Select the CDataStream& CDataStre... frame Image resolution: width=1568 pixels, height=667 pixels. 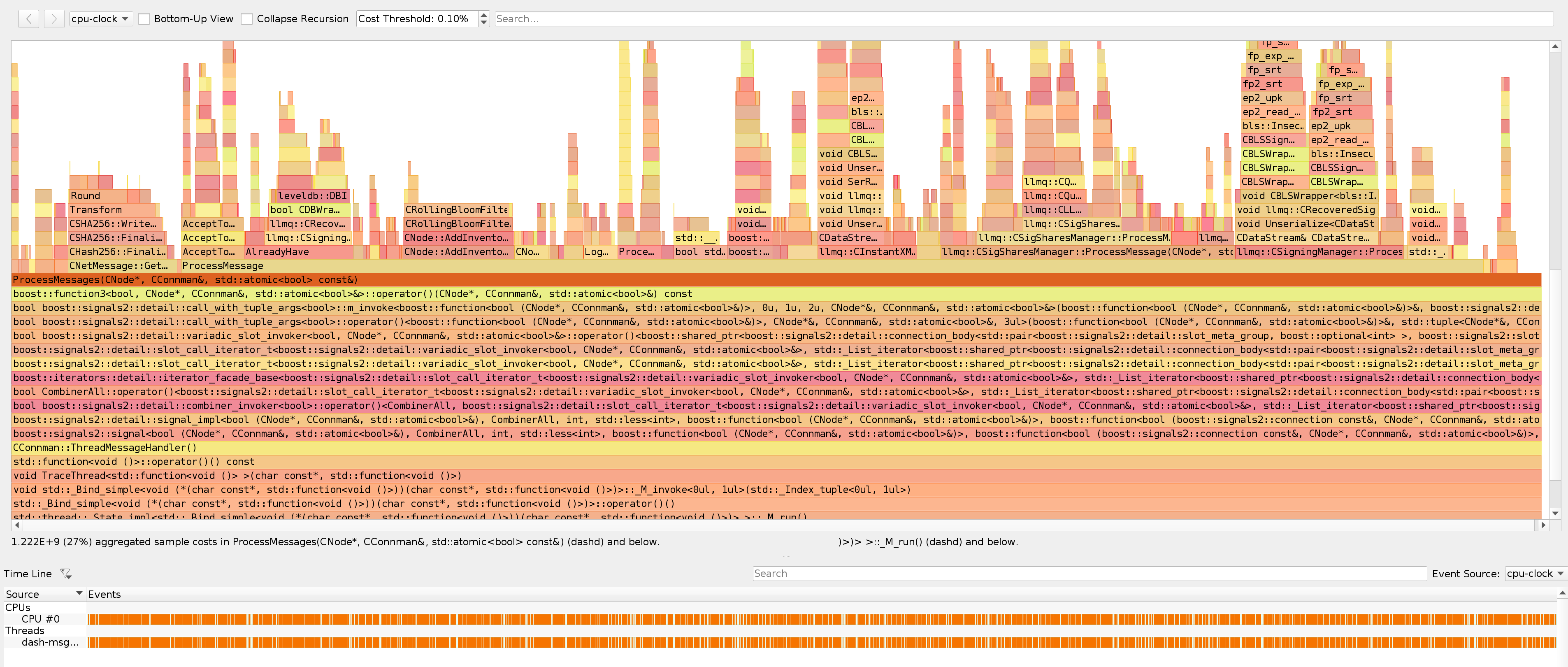[x=1306, y=238]
